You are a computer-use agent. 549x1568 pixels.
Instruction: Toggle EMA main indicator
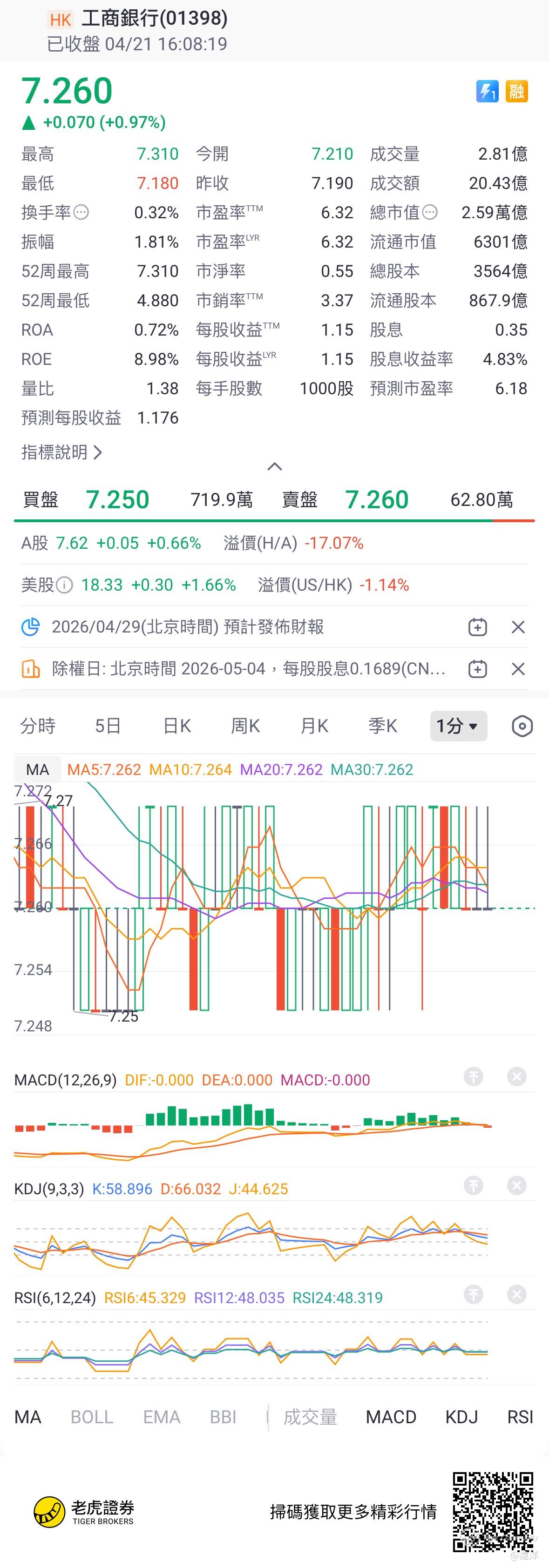162,1417
